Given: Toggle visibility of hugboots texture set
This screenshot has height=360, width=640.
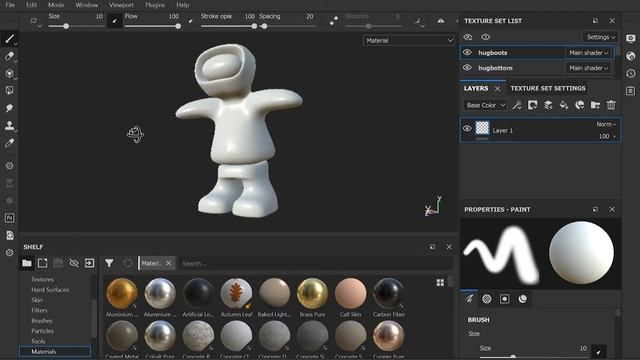Looking at the screenshot, I should (467, 53).
